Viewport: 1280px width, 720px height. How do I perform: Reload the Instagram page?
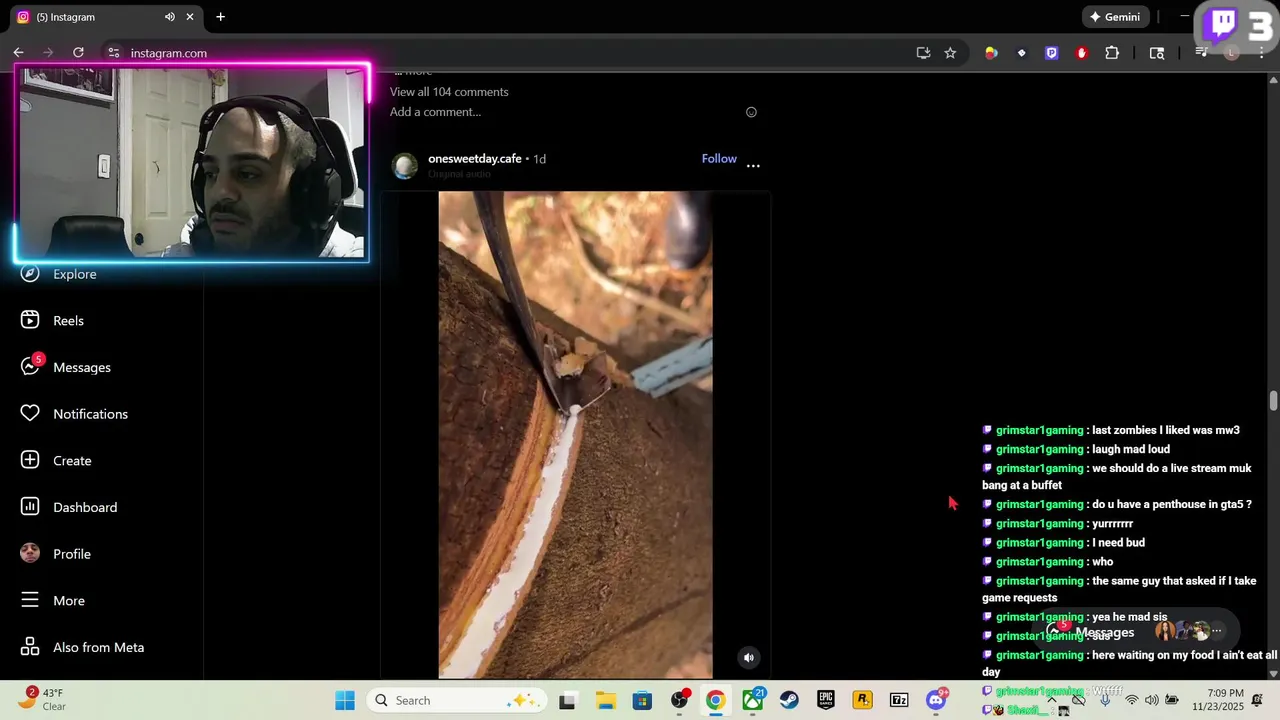click(78, 53)
